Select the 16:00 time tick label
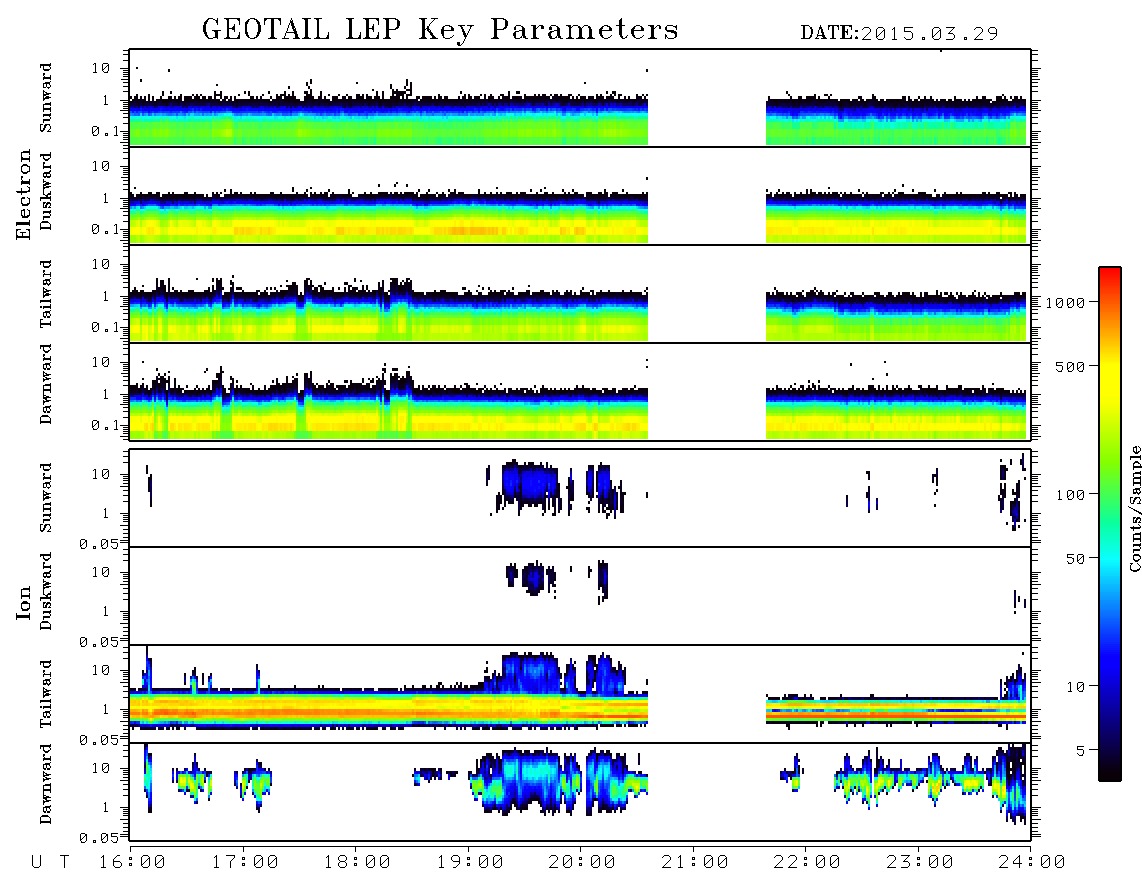This screenshot has width=1142, height=880. tap(133, 863)
